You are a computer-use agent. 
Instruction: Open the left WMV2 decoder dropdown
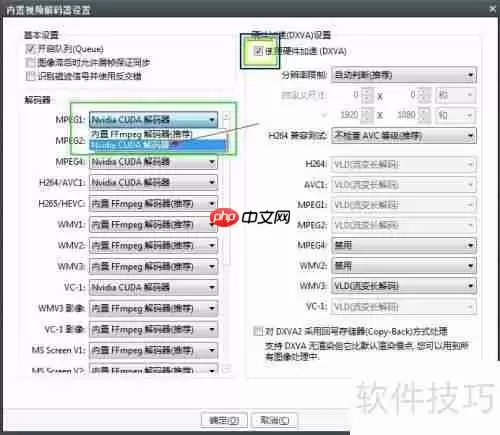154,245
